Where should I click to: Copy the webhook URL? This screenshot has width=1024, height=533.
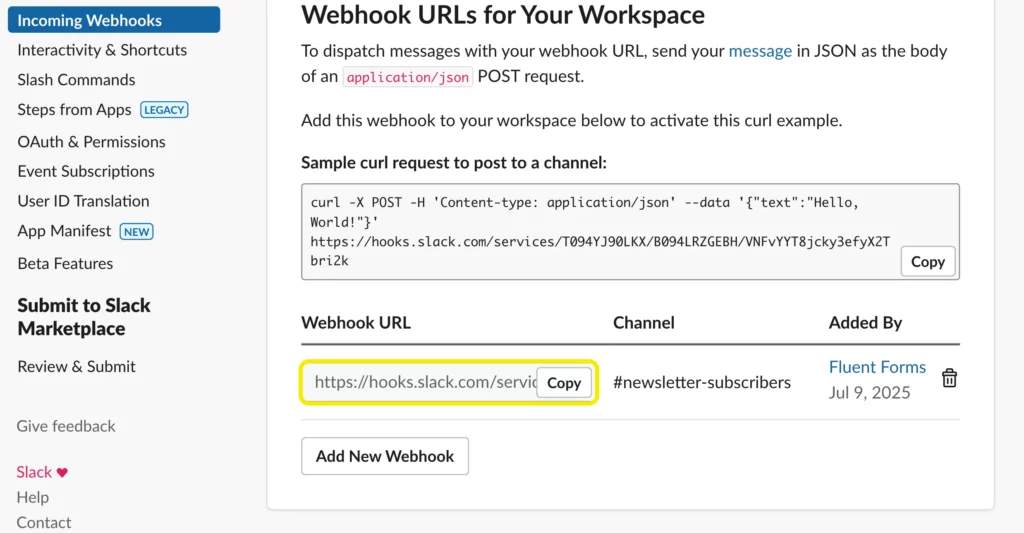click(564, 383)
